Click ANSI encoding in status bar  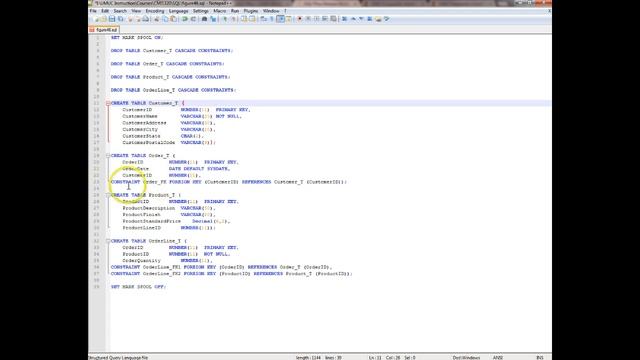pos(498,358)
